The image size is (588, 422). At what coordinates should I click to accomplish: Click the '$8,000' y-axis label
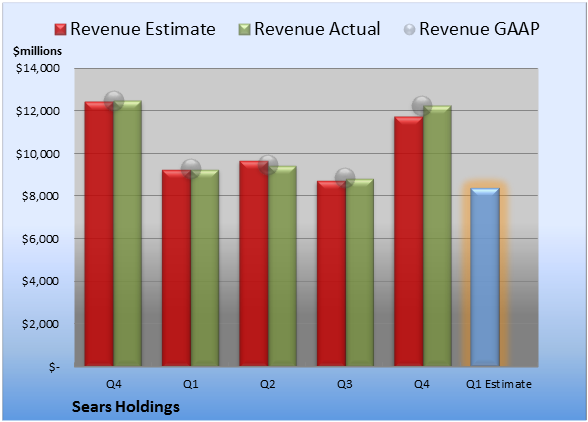(40, 196)
